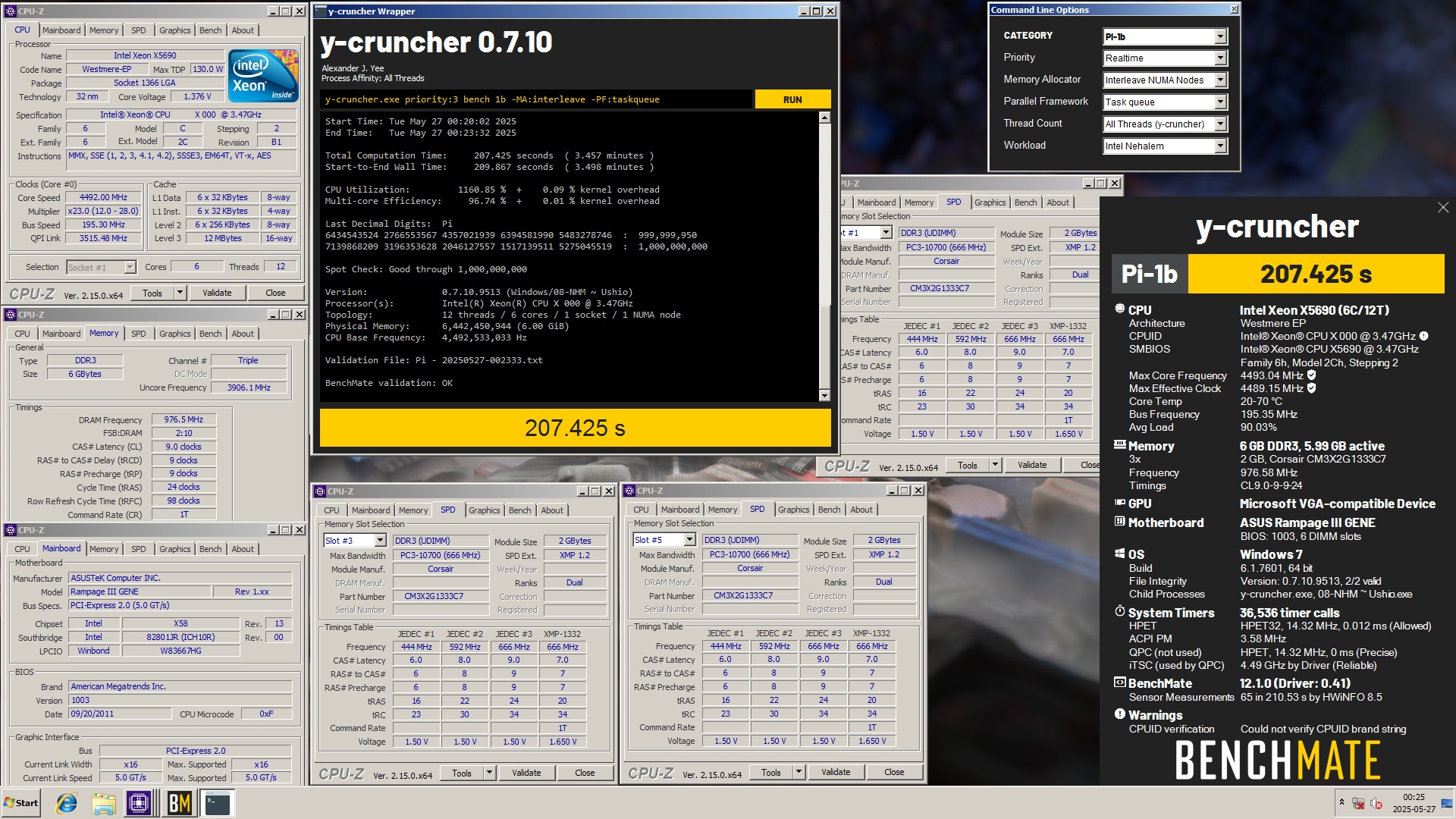The image size is (1456, 819).
Task: Click Validate in Slot #1 CPU-Z window
Action: pyautogui.click(x=1032, y=465)
